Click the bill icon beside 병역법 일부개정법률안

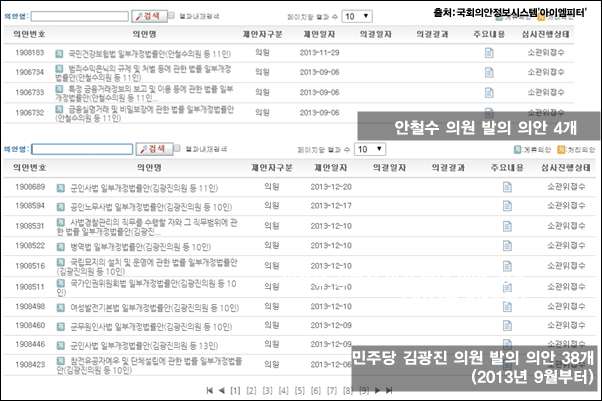(61, 247)
